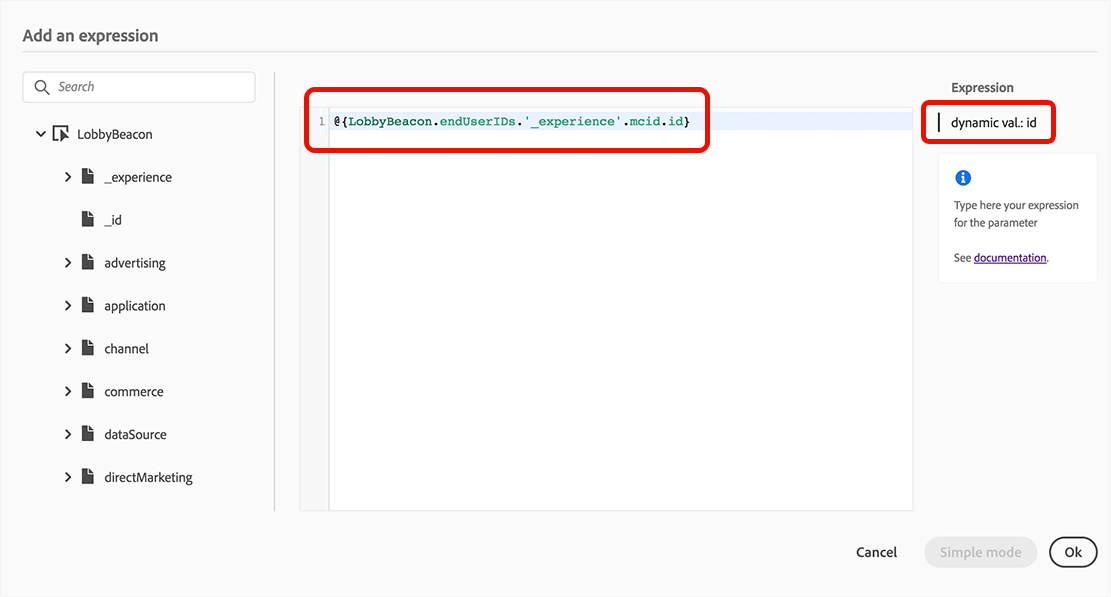Select the application field label

(x=135, y=306)
